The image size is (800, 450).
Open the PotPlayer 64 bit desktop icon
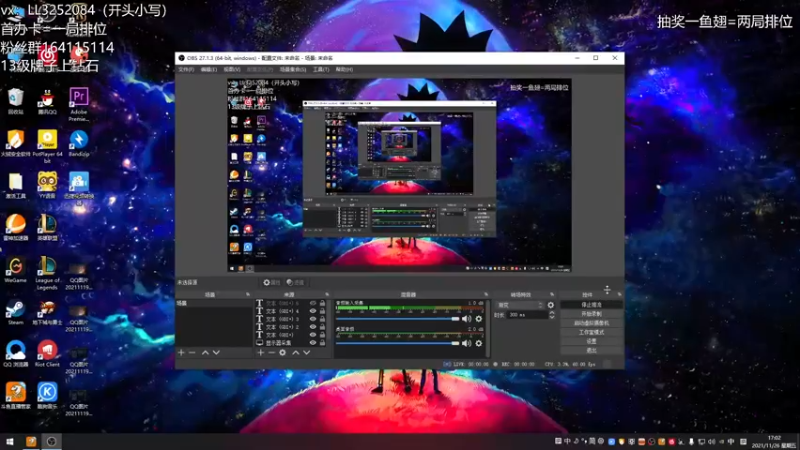pyautogui.click(x=47, y=145)
